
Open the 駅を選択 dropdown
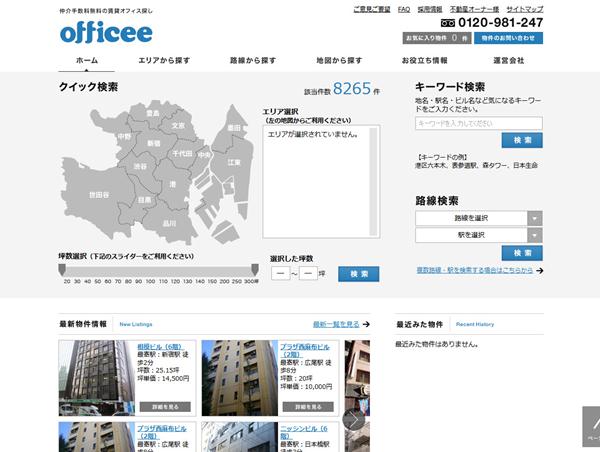pos(479,235)
